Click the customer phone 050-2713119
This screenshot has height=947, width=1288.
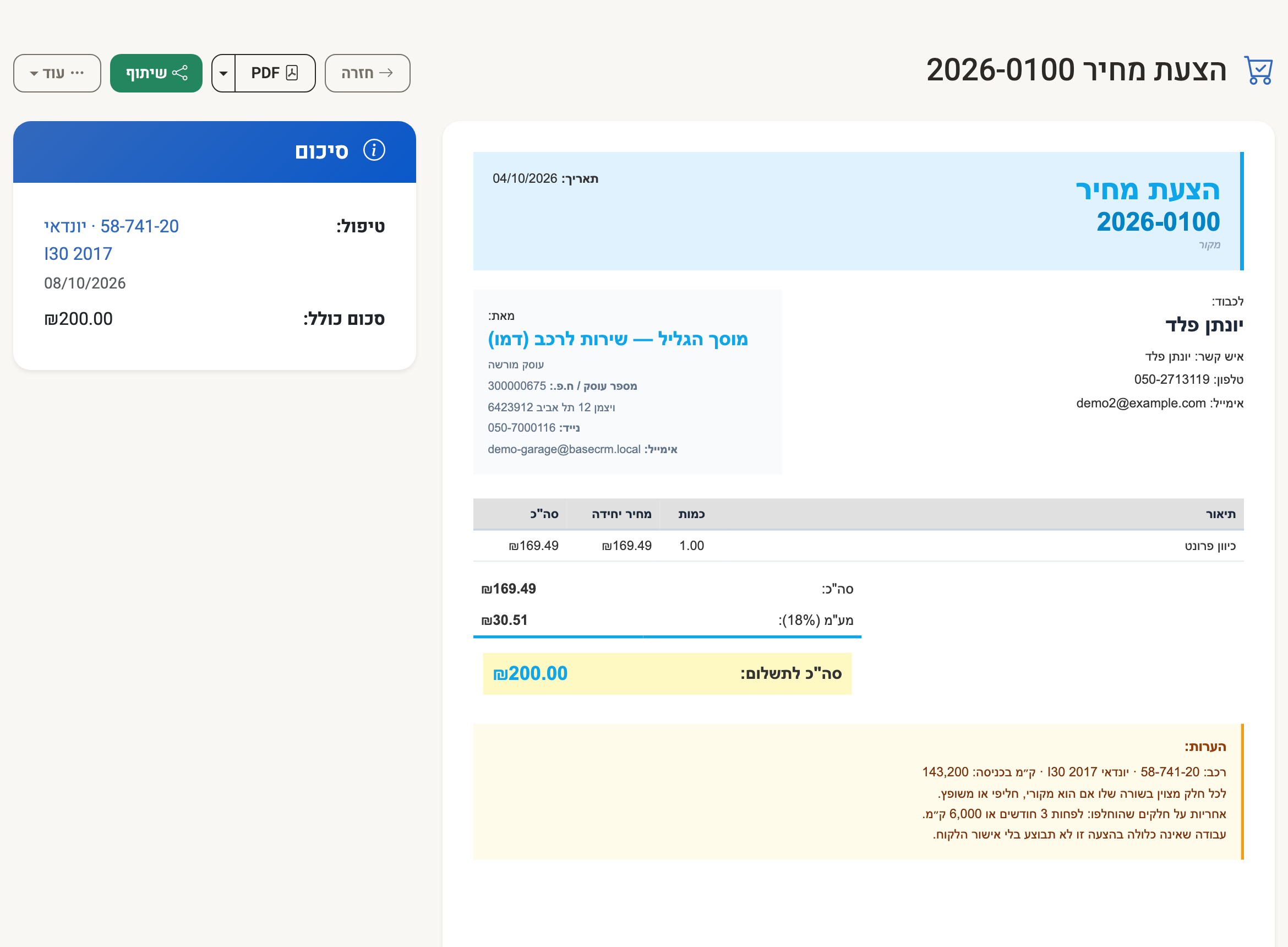(x=1172, y=379)
